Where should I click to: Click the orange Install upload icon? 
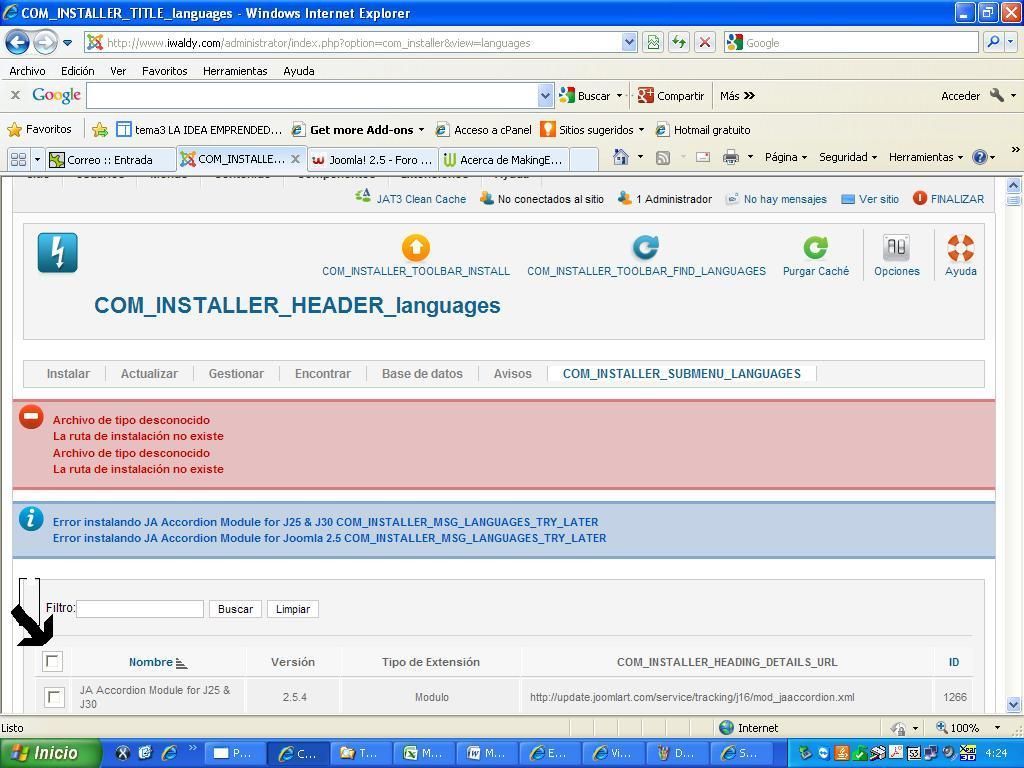pyautogui.click(x=415, y=248)
